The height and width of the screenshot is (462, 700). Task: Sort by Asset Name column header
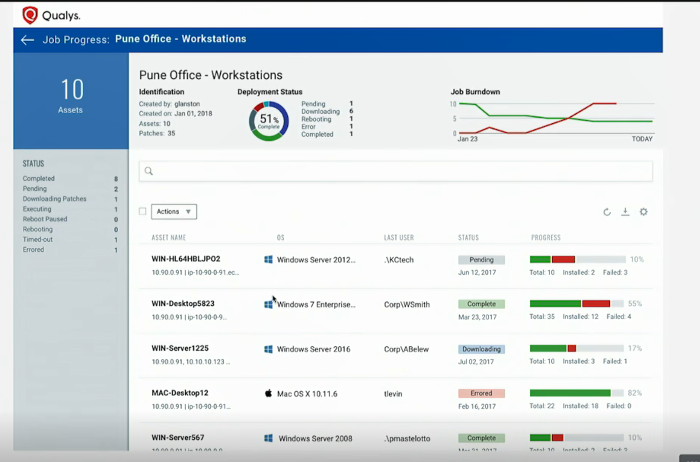[x=169, y=237]
